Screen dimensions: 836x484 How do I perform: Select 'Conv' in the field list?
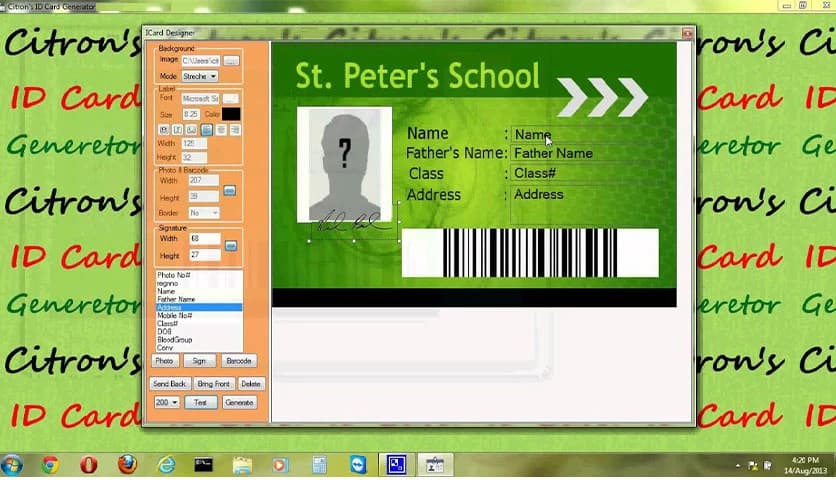click(198, 348)
